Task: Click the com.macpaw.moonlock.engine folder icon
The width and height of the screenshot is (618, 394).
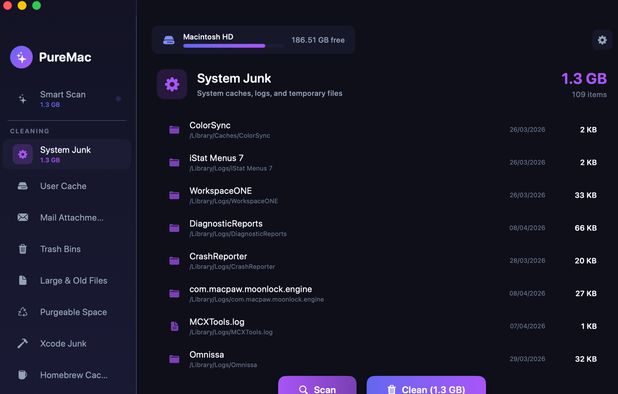Action: (x=174, y=293)
